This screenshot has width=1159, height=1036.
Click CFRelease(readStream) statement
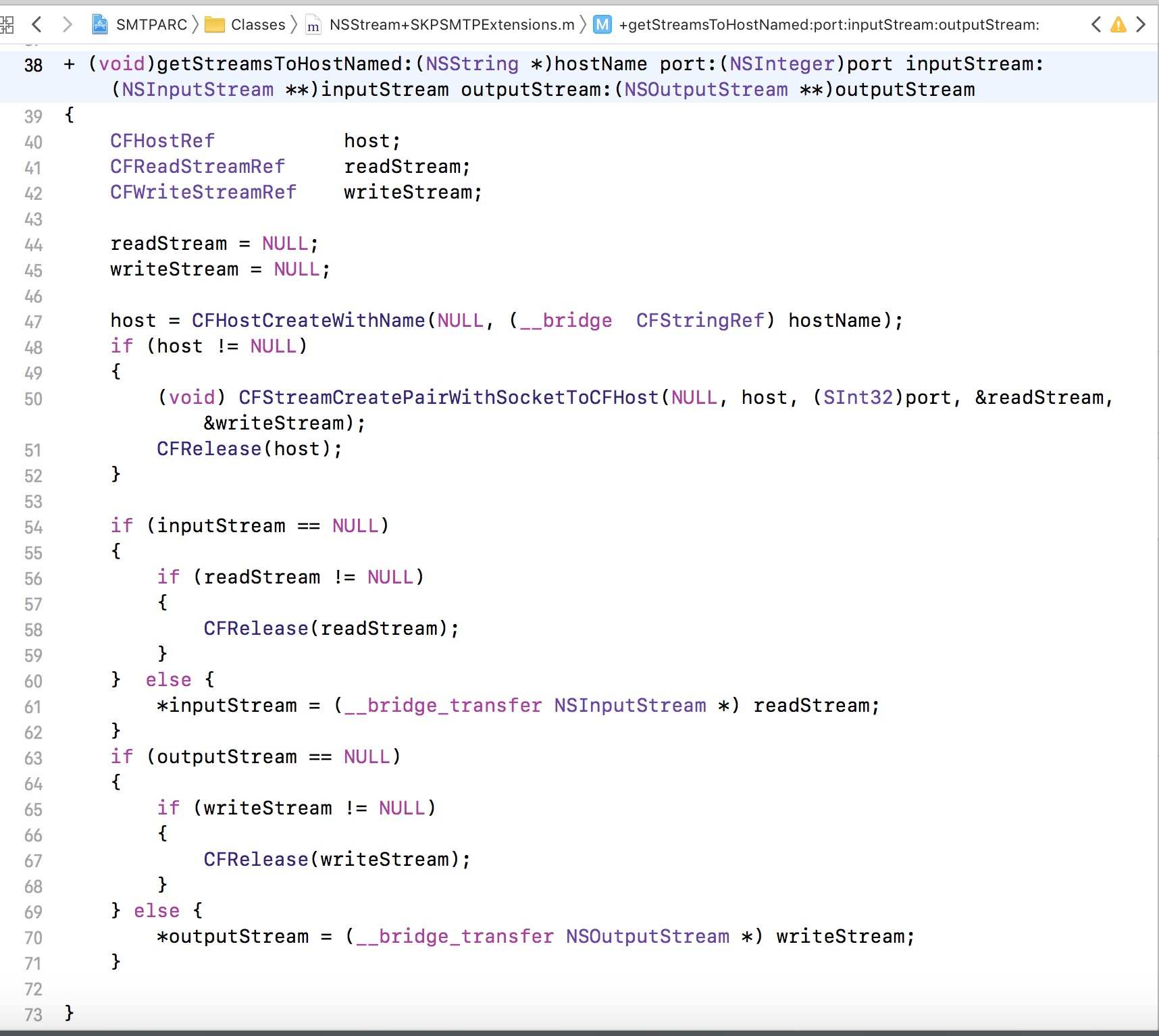tap(332, 629)
